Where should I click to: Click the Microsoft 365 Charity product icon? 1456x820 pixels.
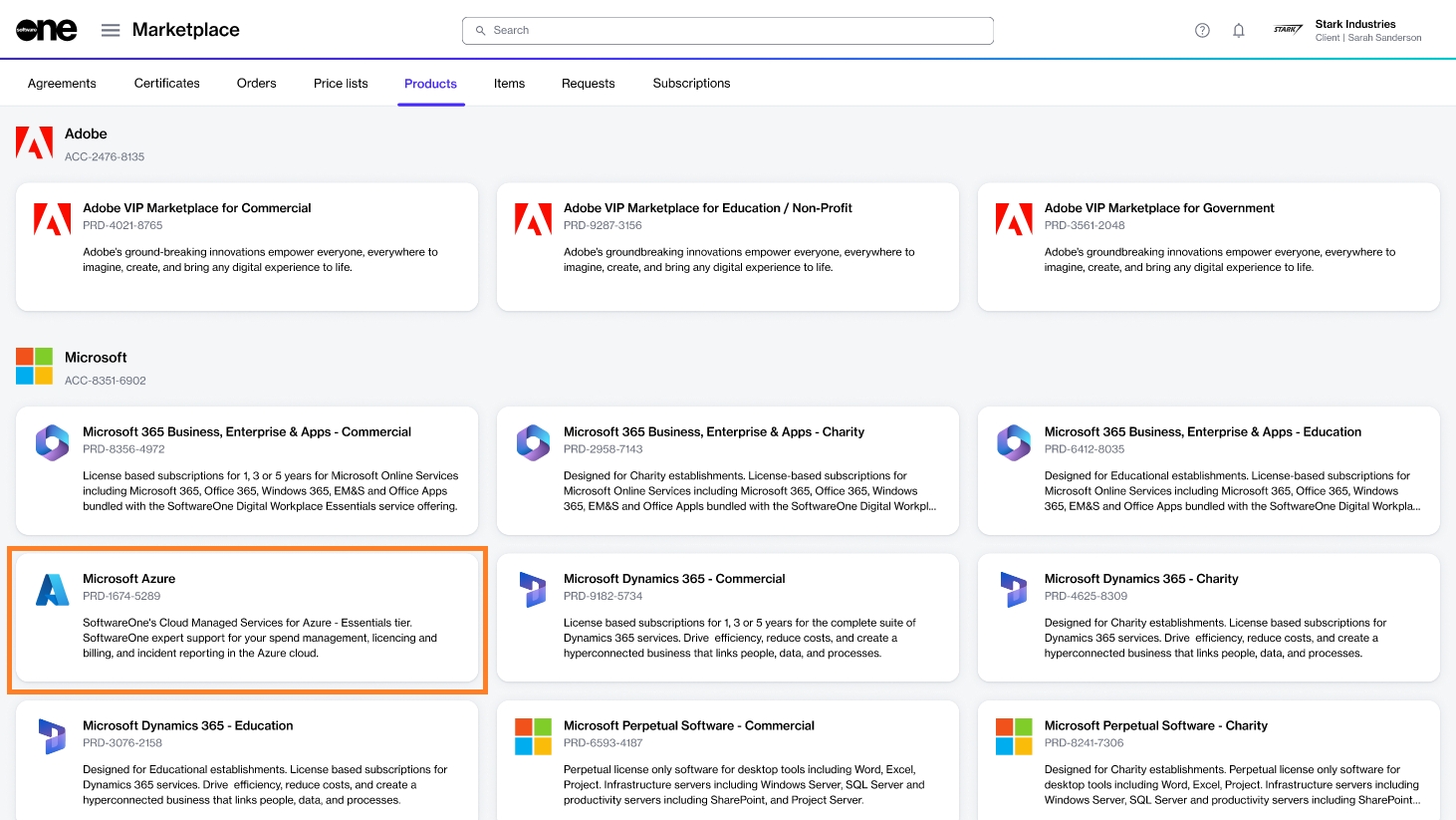533,442
